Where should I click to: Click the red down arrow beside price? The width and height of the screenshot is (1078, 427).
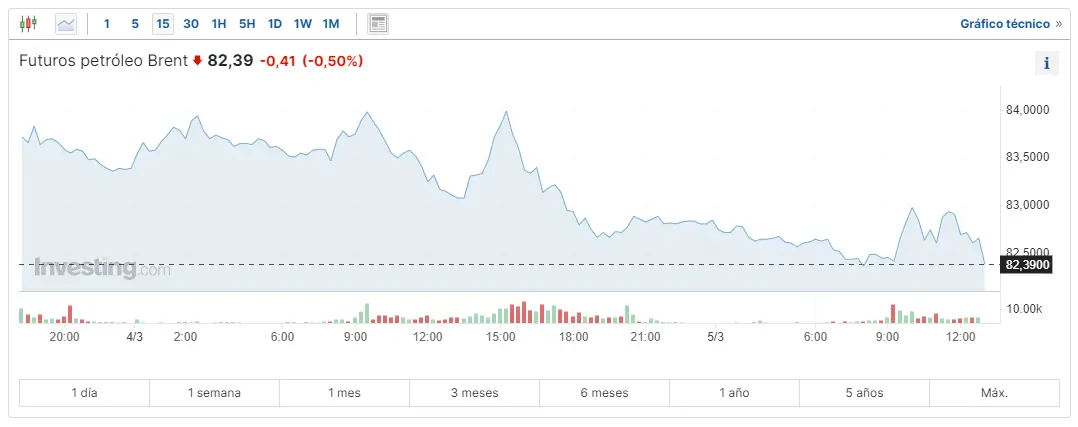coord(197,61)
